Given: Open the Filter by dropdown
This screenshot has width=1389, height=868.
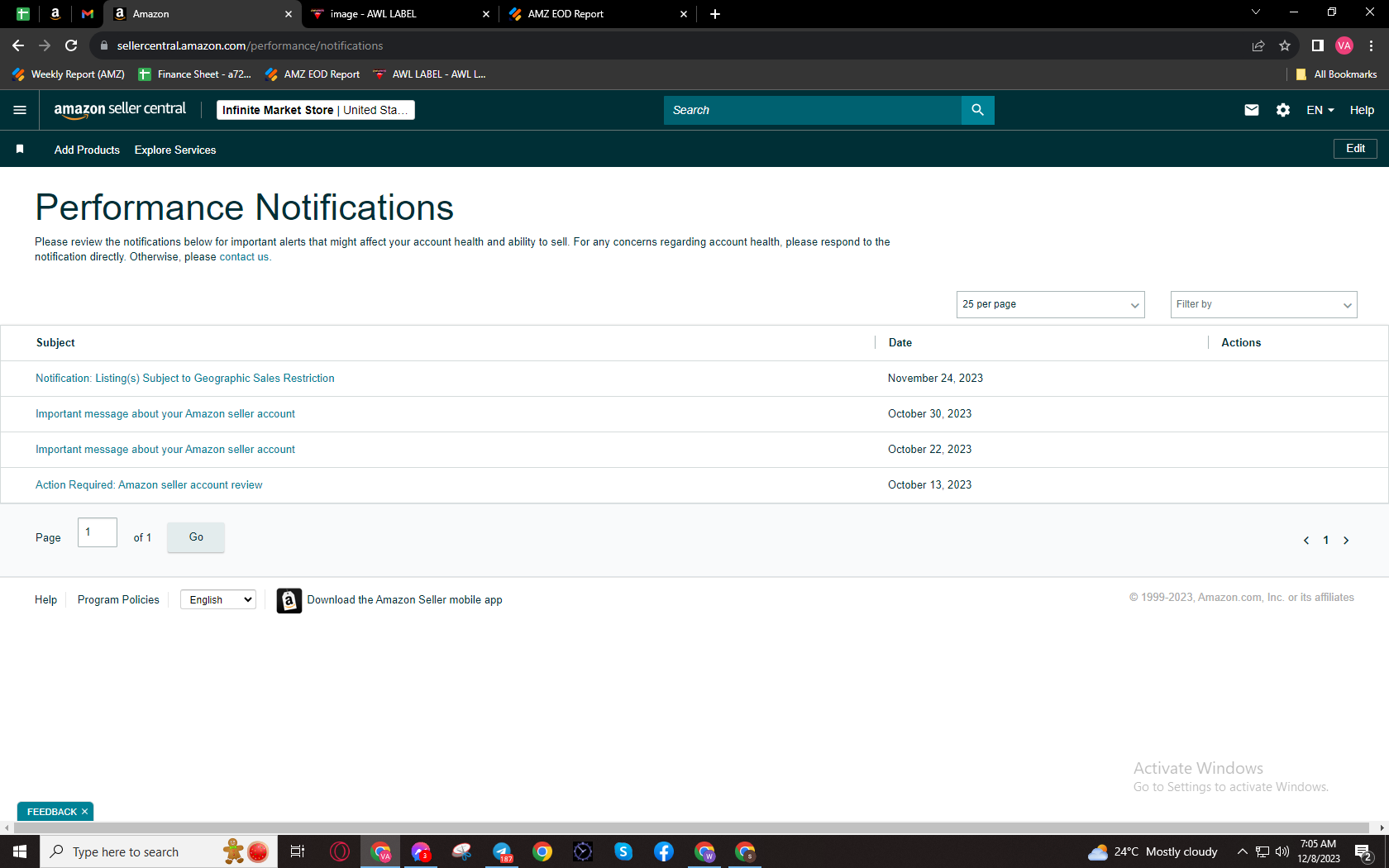Looking at the screenshot, I should (x=1263, y=304).
